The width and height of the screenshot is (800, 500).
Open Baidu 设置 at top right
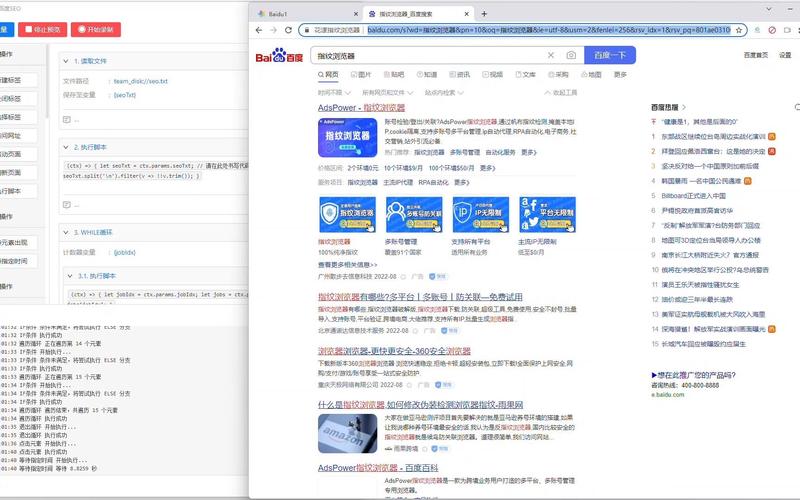785,55
